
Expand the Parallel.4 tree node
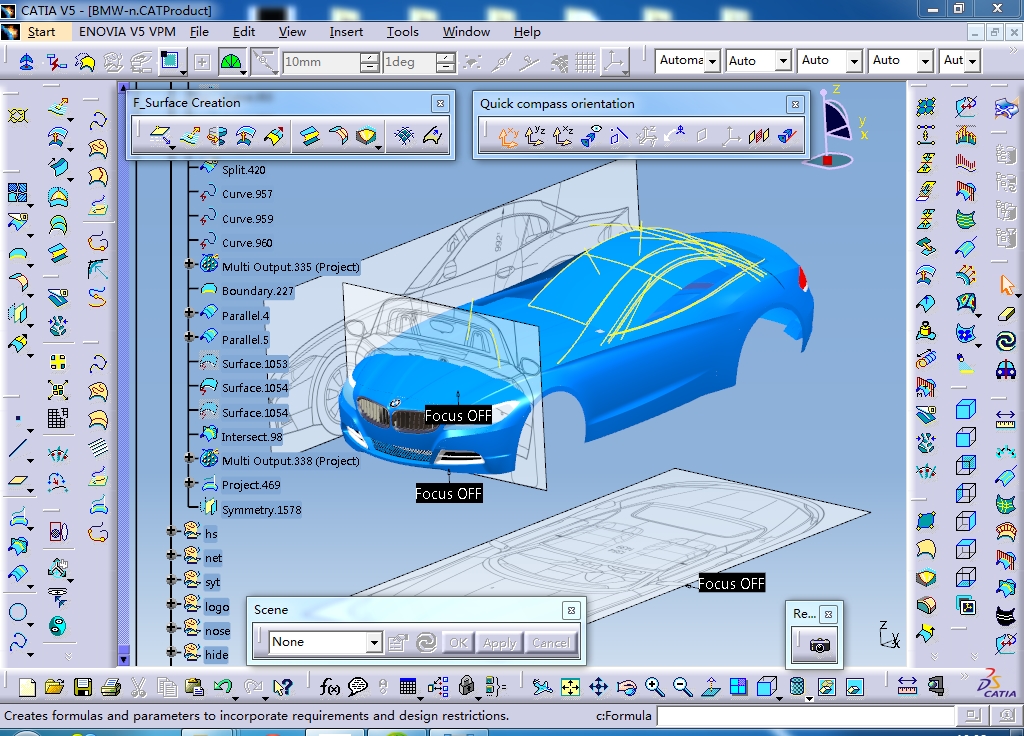point(189,313)
